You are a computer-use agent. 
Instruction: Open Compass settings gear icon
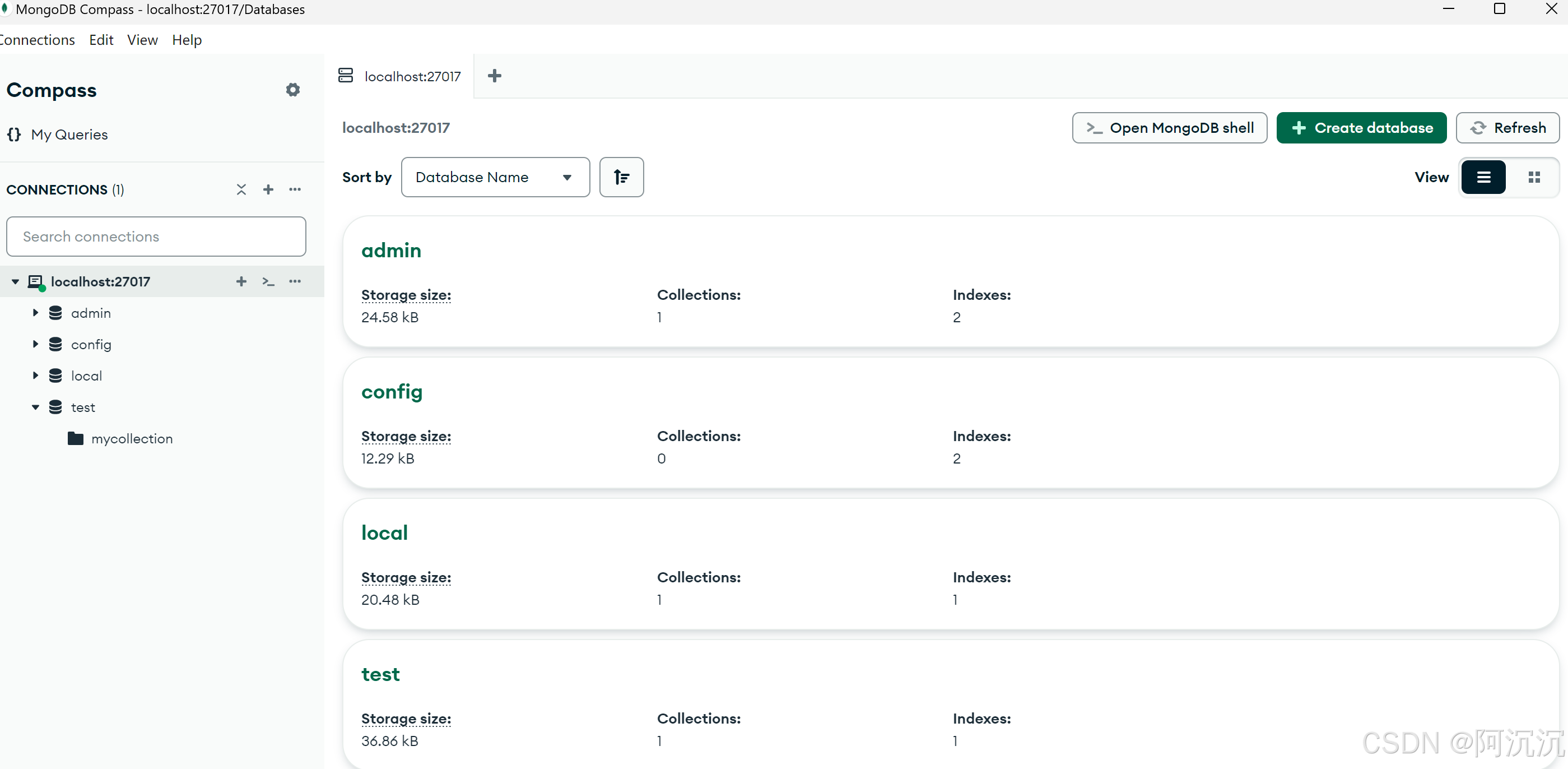tap(293, 90)
